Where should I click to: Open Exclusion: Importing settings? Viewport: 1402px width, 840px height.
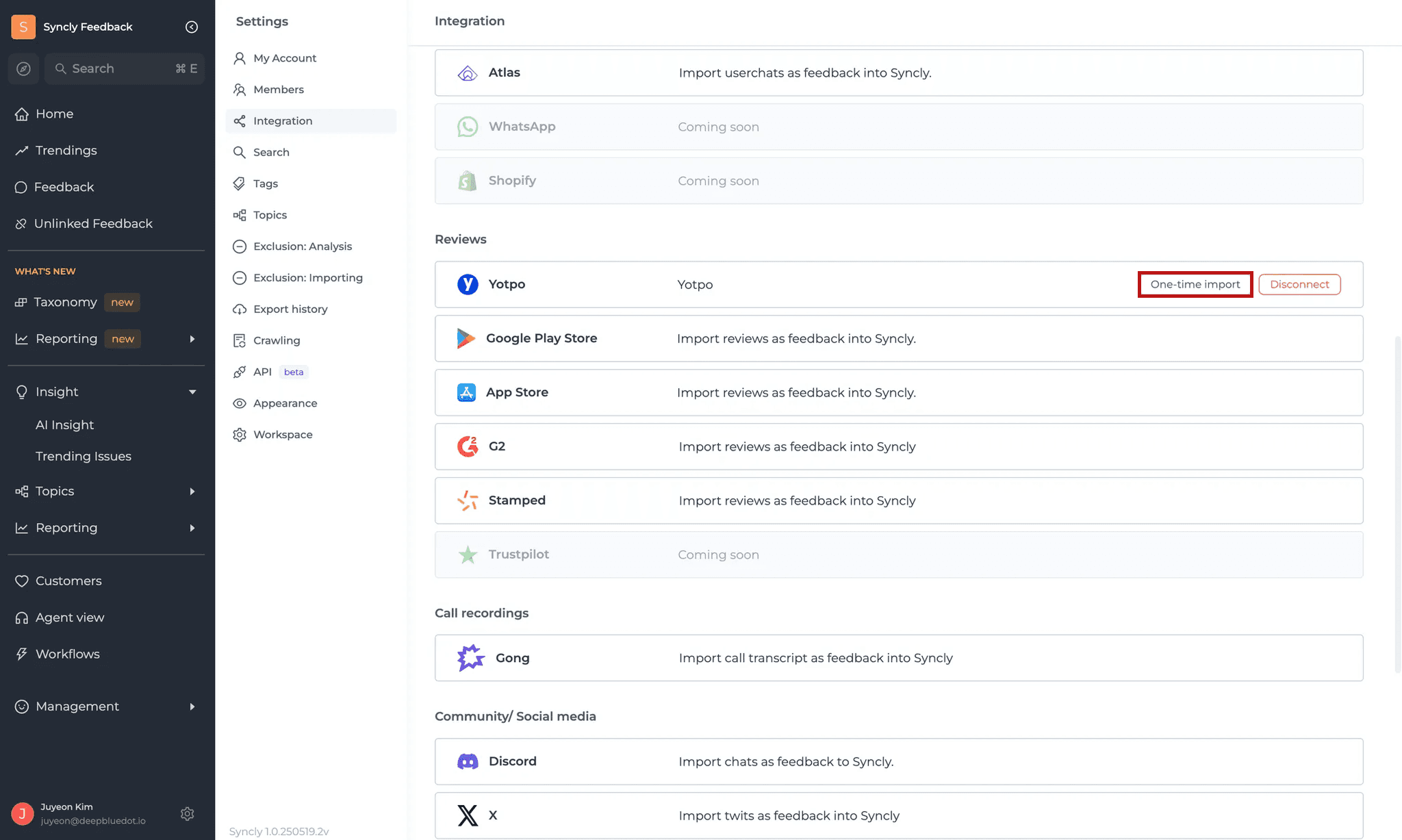click(x=311, y=278)
